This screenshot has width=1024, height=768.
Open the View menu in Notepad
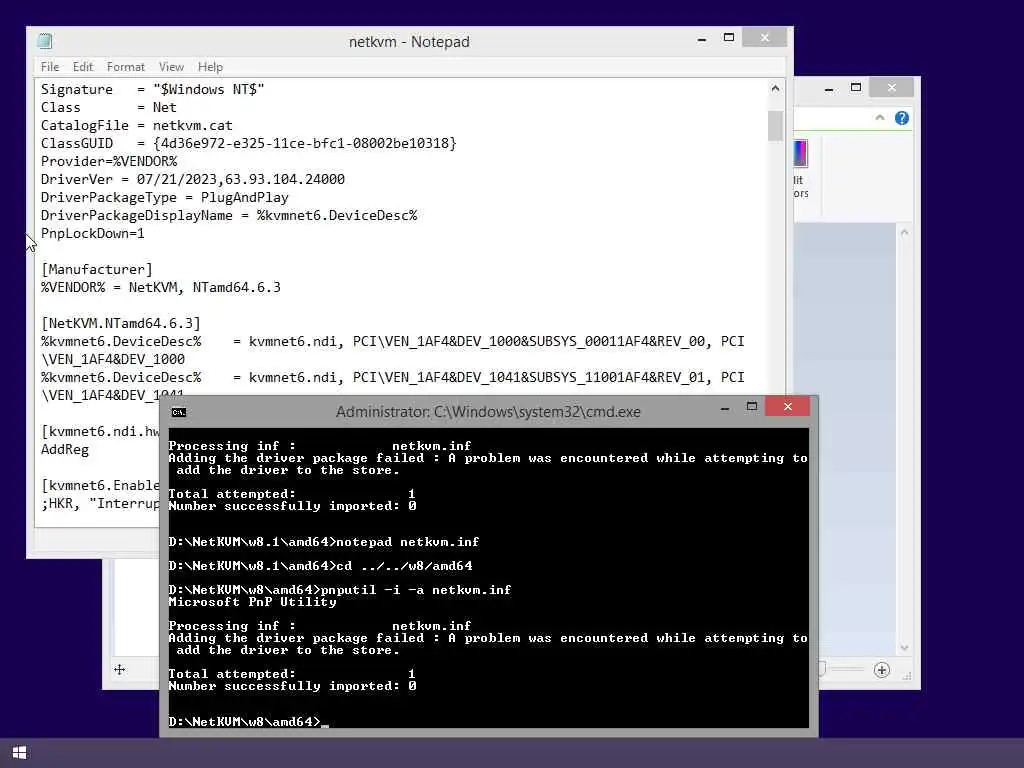(171, 67)
